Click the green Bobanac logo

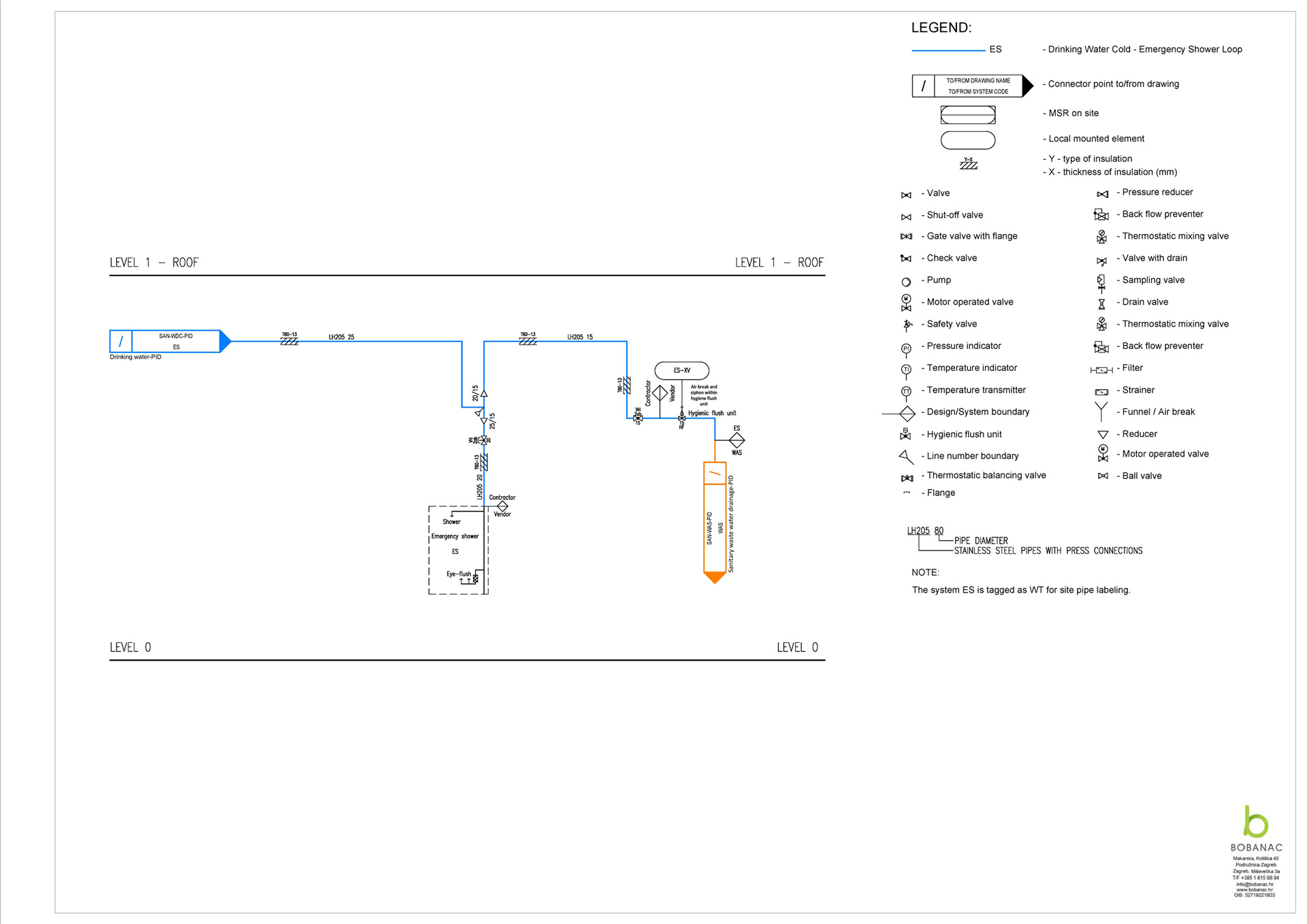point(1255,822)
